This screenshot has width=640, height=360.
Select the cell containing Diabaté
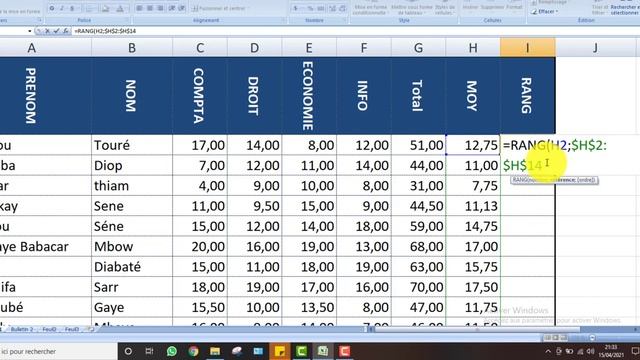pyautogui.click(x=132, y=267)
